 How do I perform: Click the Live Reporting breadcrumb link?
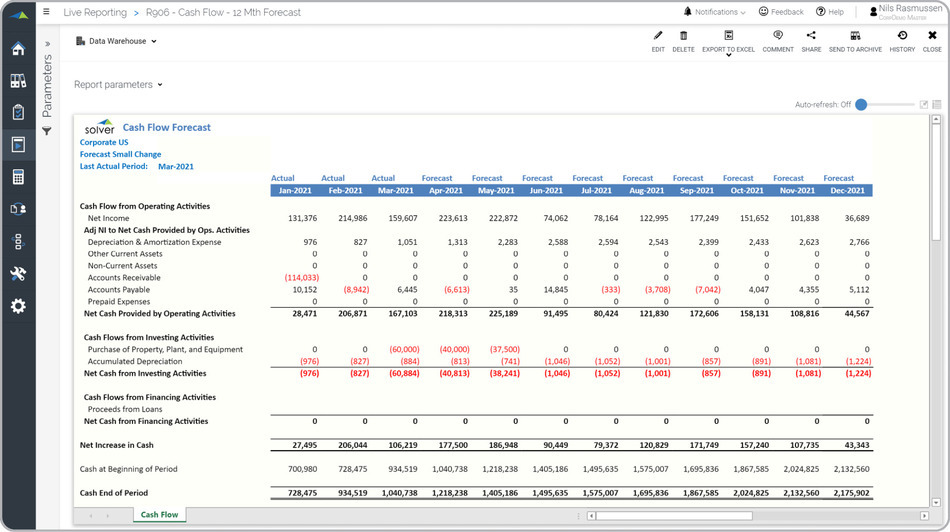click(94, 13)
